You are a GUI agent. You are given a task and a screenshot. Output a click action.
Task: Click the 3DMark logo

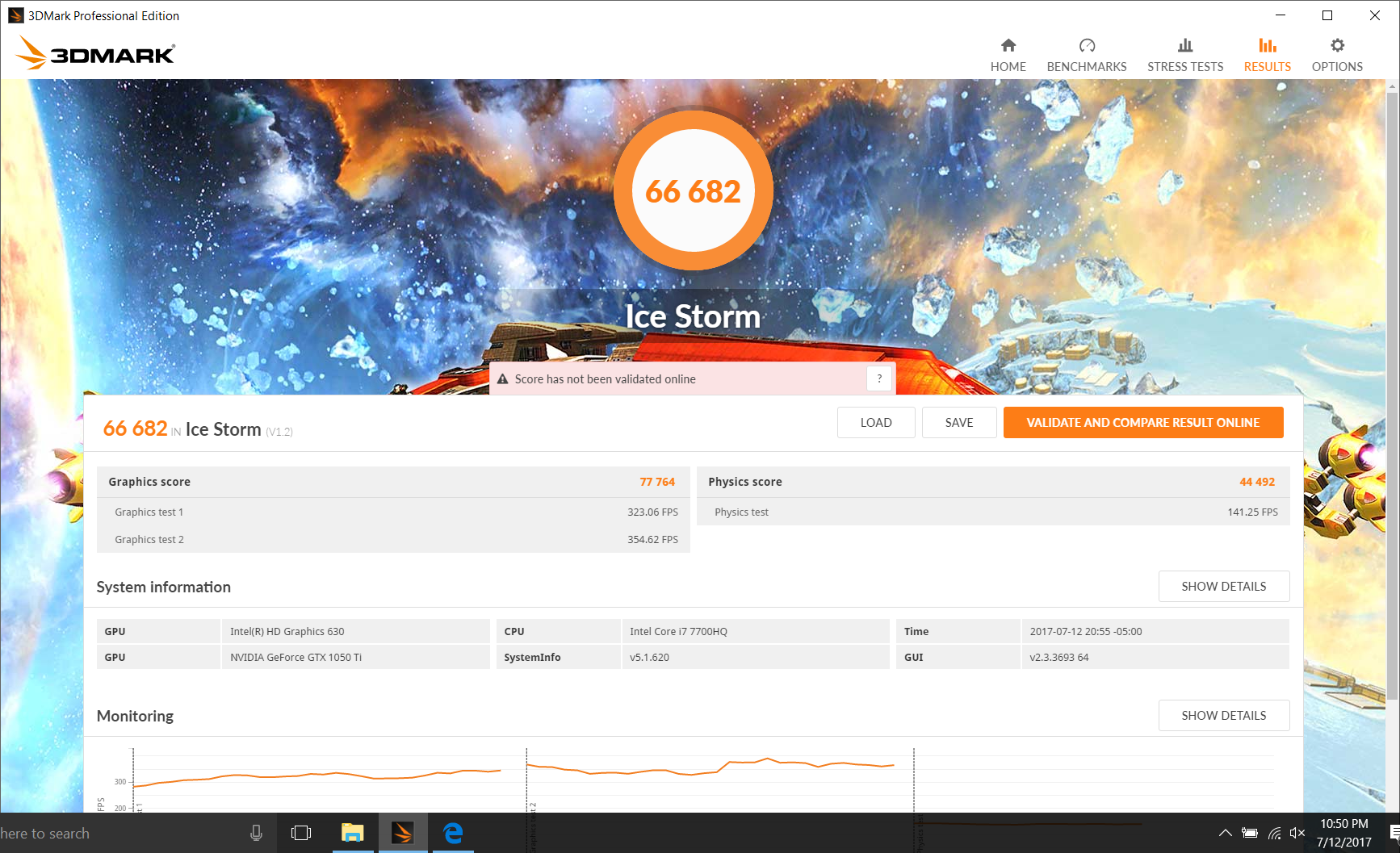click(95, 53)
